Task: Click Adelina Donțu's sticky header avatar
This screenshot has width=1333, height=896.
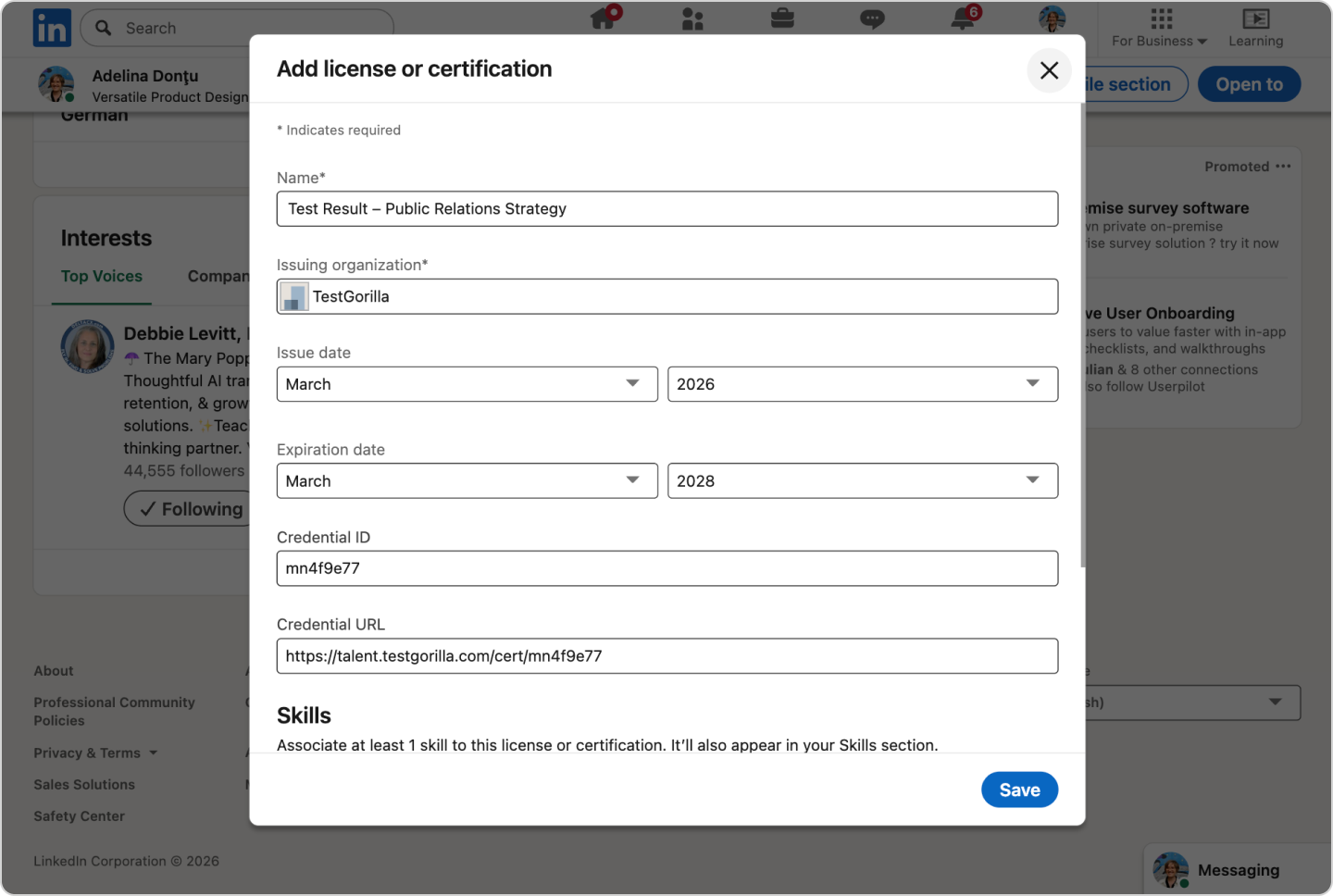Action: 56,84
